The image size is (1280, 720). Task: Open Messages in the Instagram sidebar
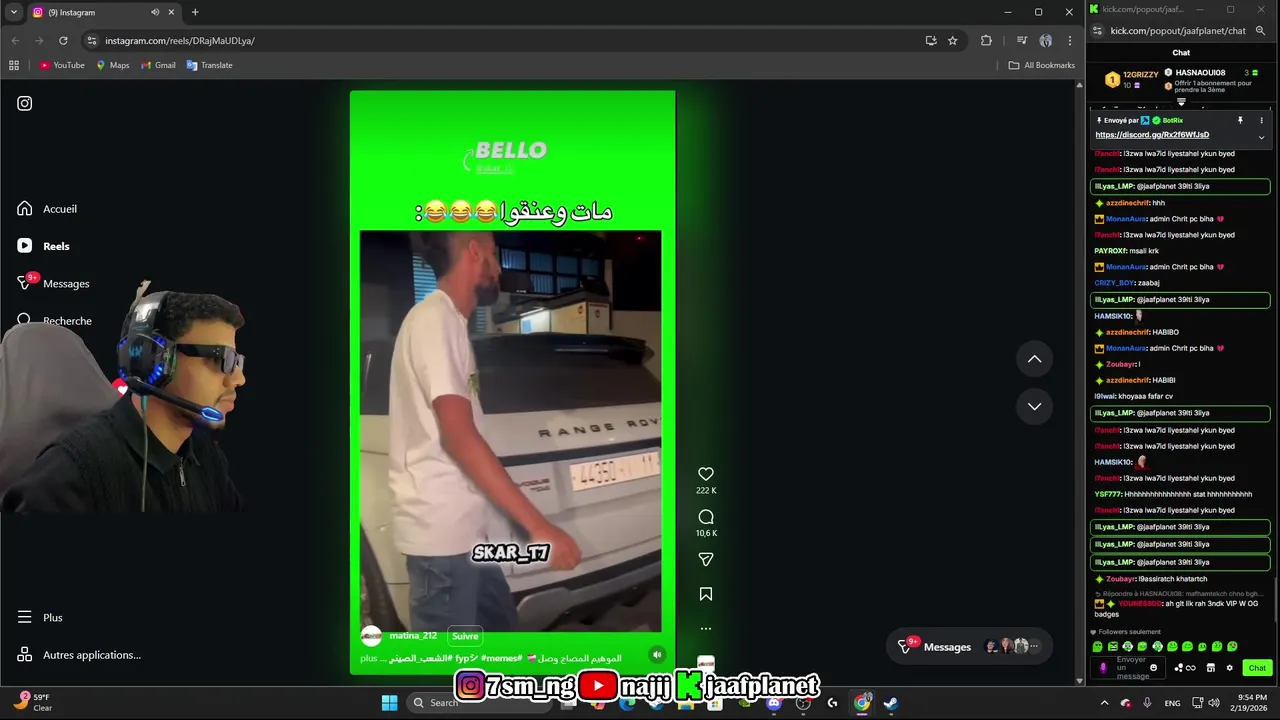click(x=53, y=284)
